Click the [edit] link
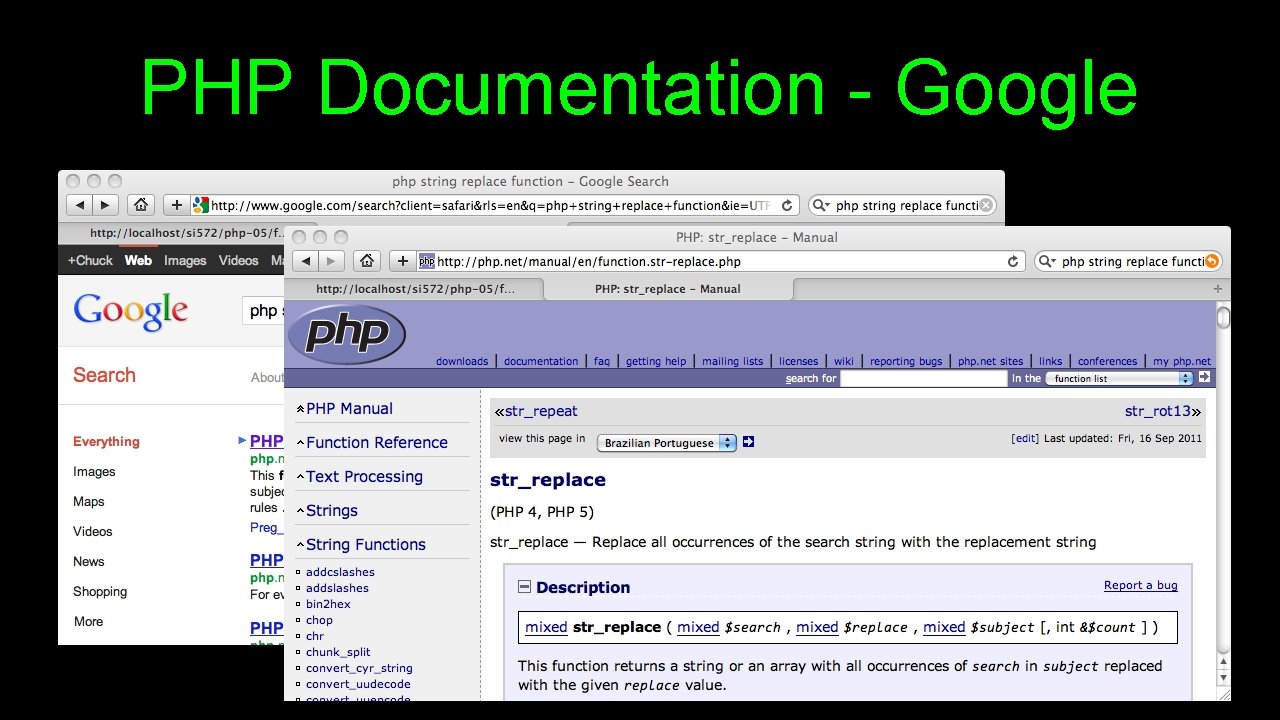The image size is (1280, 720). pos(1025,438)
